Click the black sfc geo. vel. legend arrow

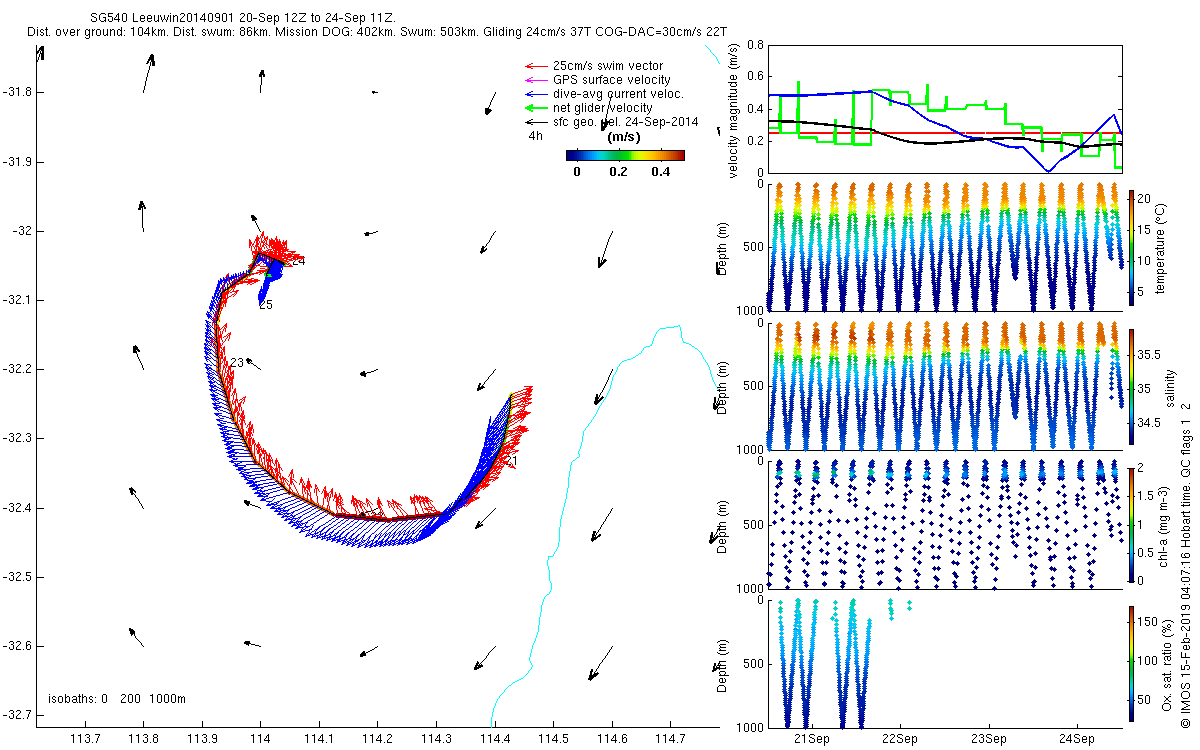pyautogui.click(x=535, y=122)
